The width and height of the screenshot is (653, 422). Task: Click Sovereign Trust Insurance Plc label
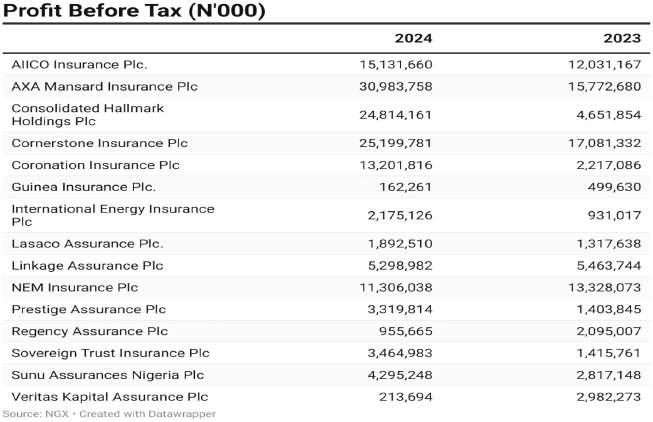pos(110,353)
